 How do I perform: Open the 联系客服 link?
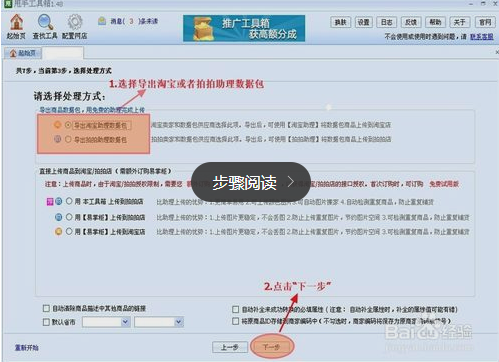coord(482,37)
